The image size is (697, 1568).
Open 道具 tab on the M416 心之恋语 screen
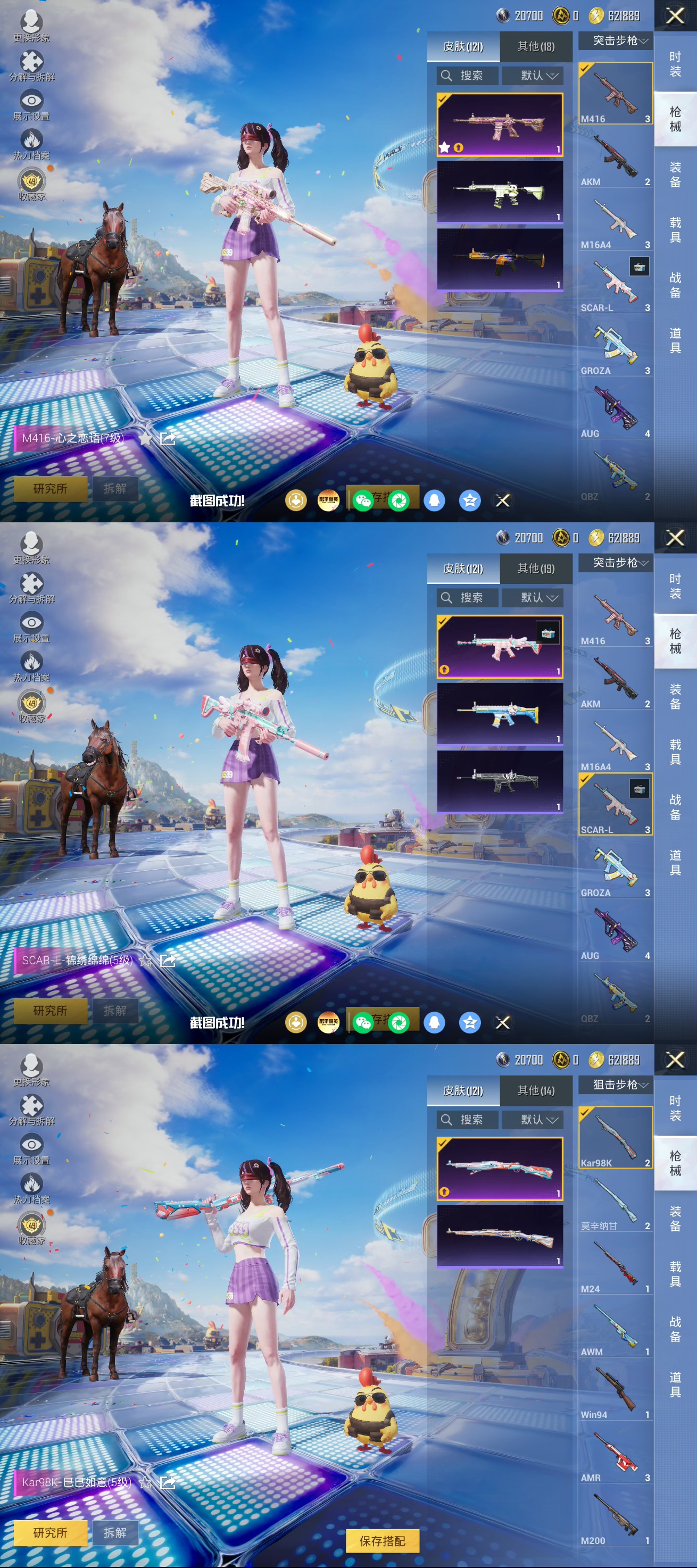tap(675, 340)
